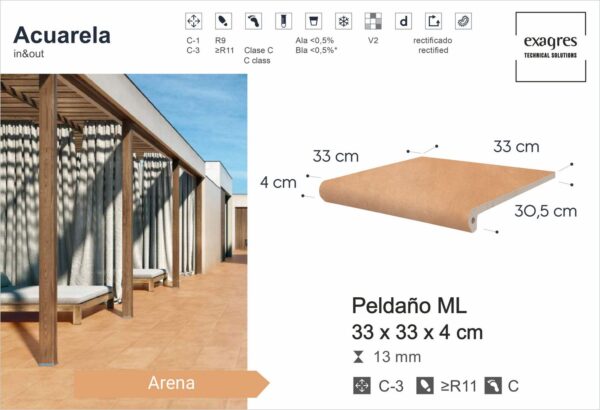Click the exagres technical solutions logo

point(551,47)
